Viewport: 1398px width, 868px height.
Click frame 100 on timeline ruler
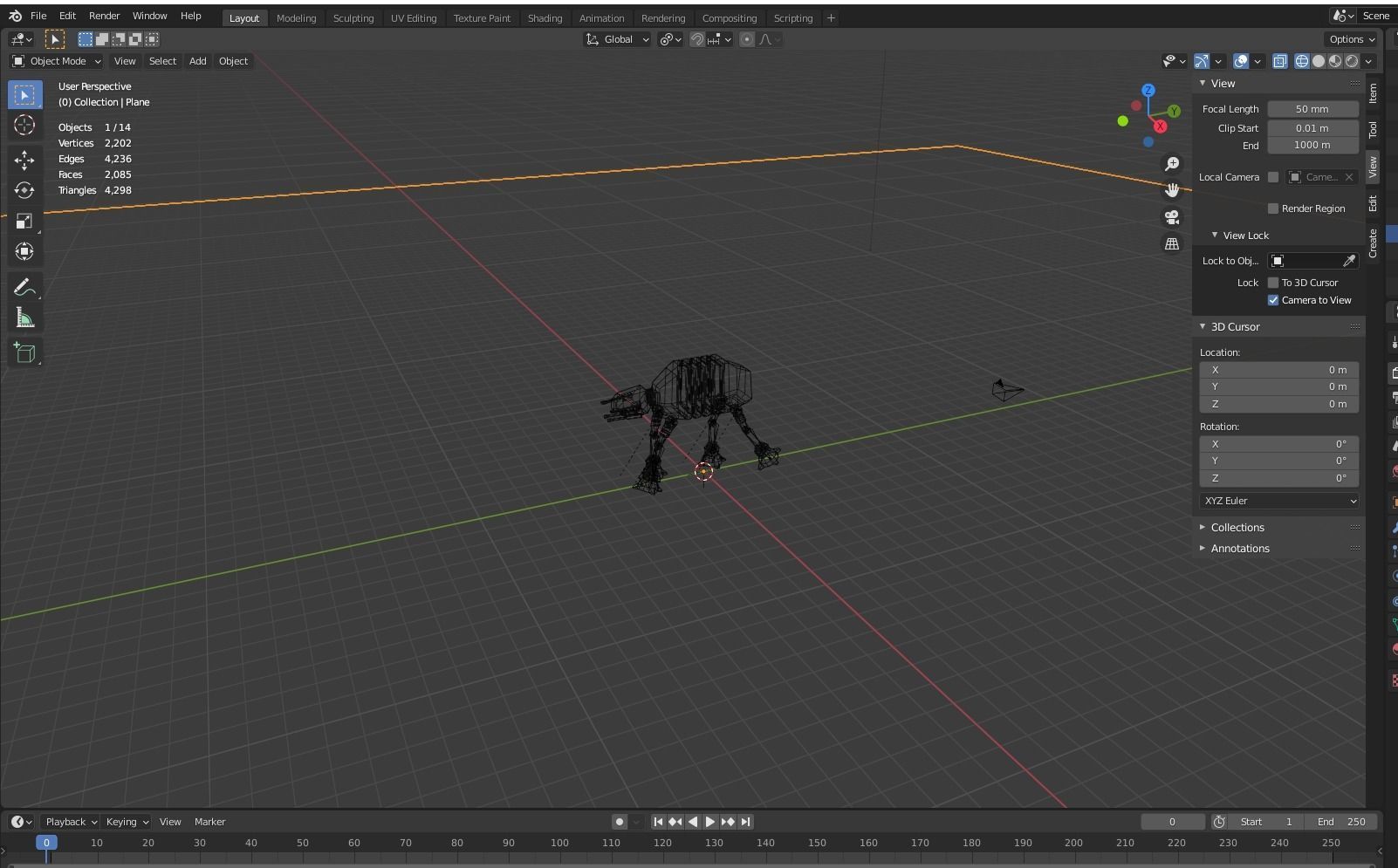point(559,844)
